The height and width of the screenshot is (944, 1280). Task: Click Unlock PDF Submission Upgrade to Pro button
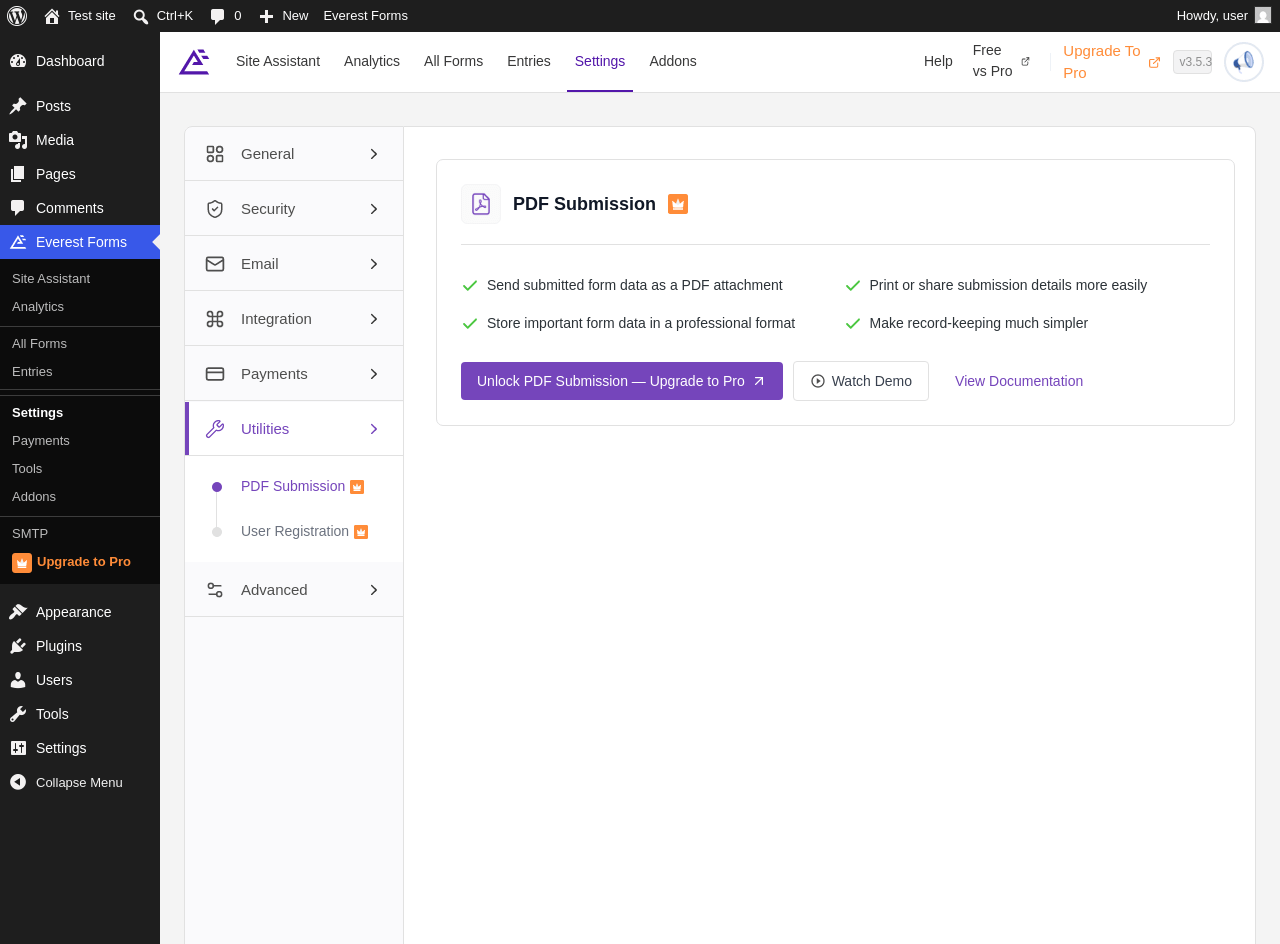[x=622, y=381]
